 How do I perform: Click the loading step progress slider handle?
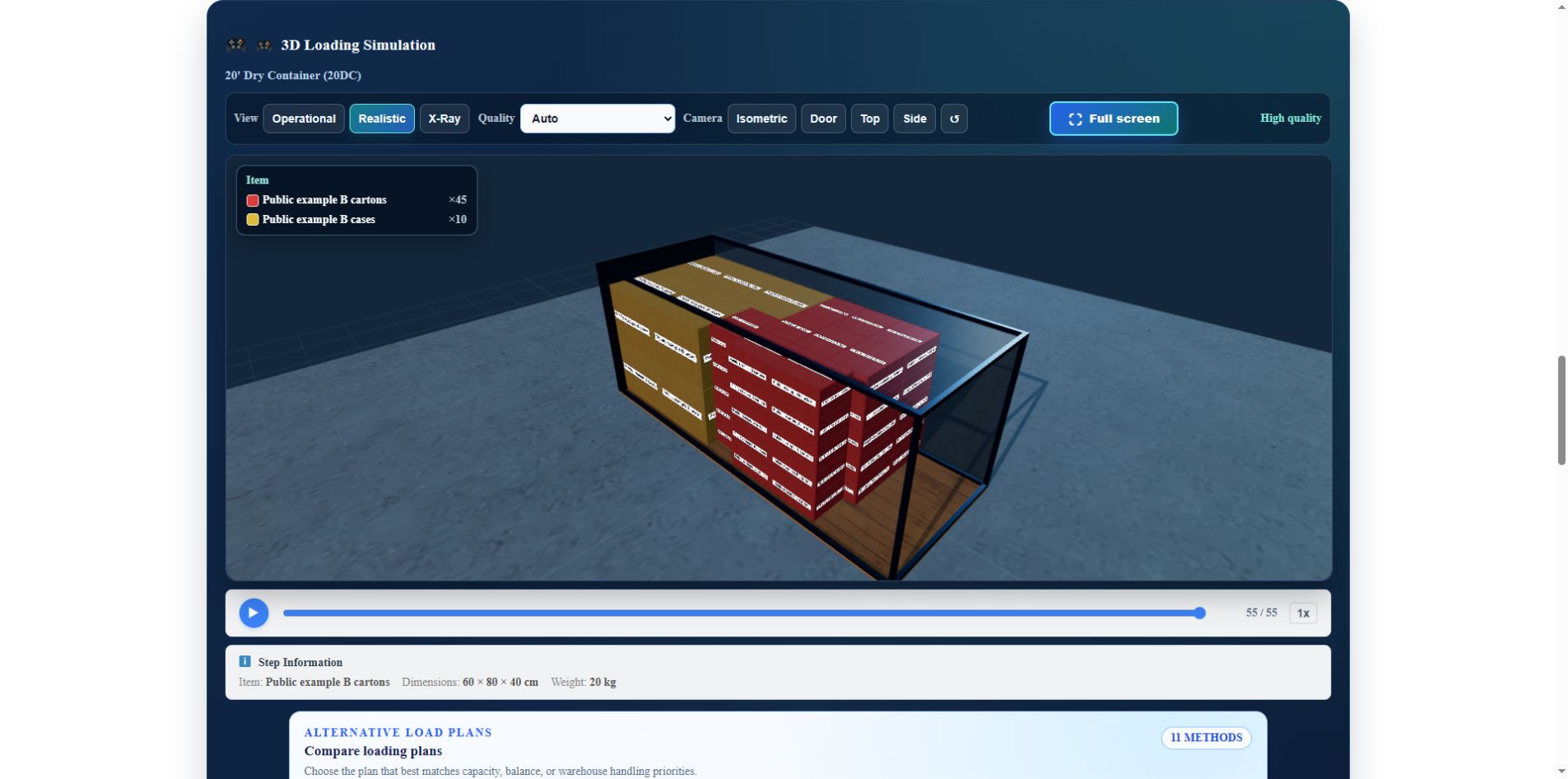tap(1200, 613)
